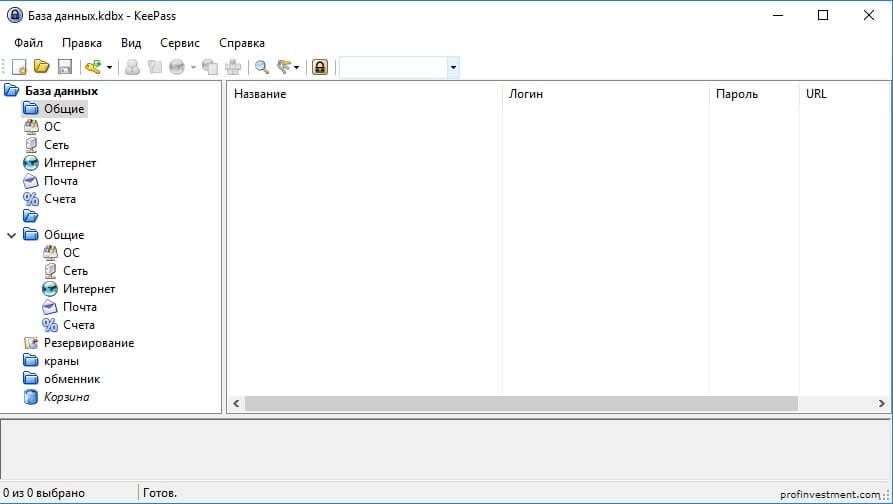Select the unnamed folder group icon
This screenshot has height=504, width=893.
pos(31,216)
